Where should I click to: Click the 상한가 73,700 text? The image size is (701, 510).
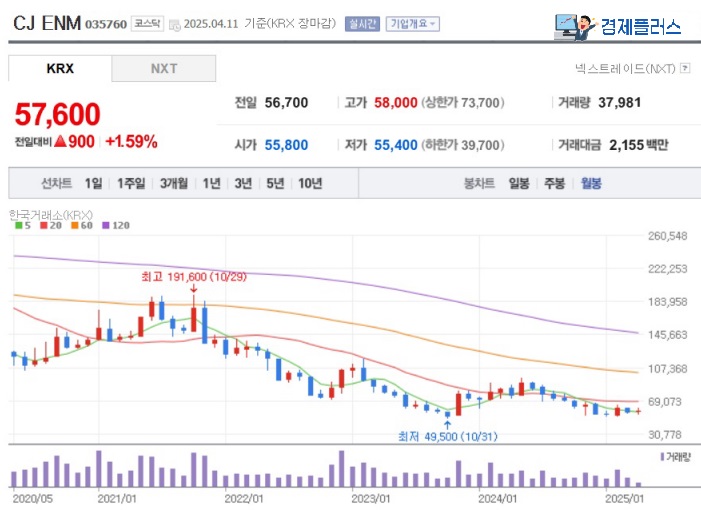463,103
